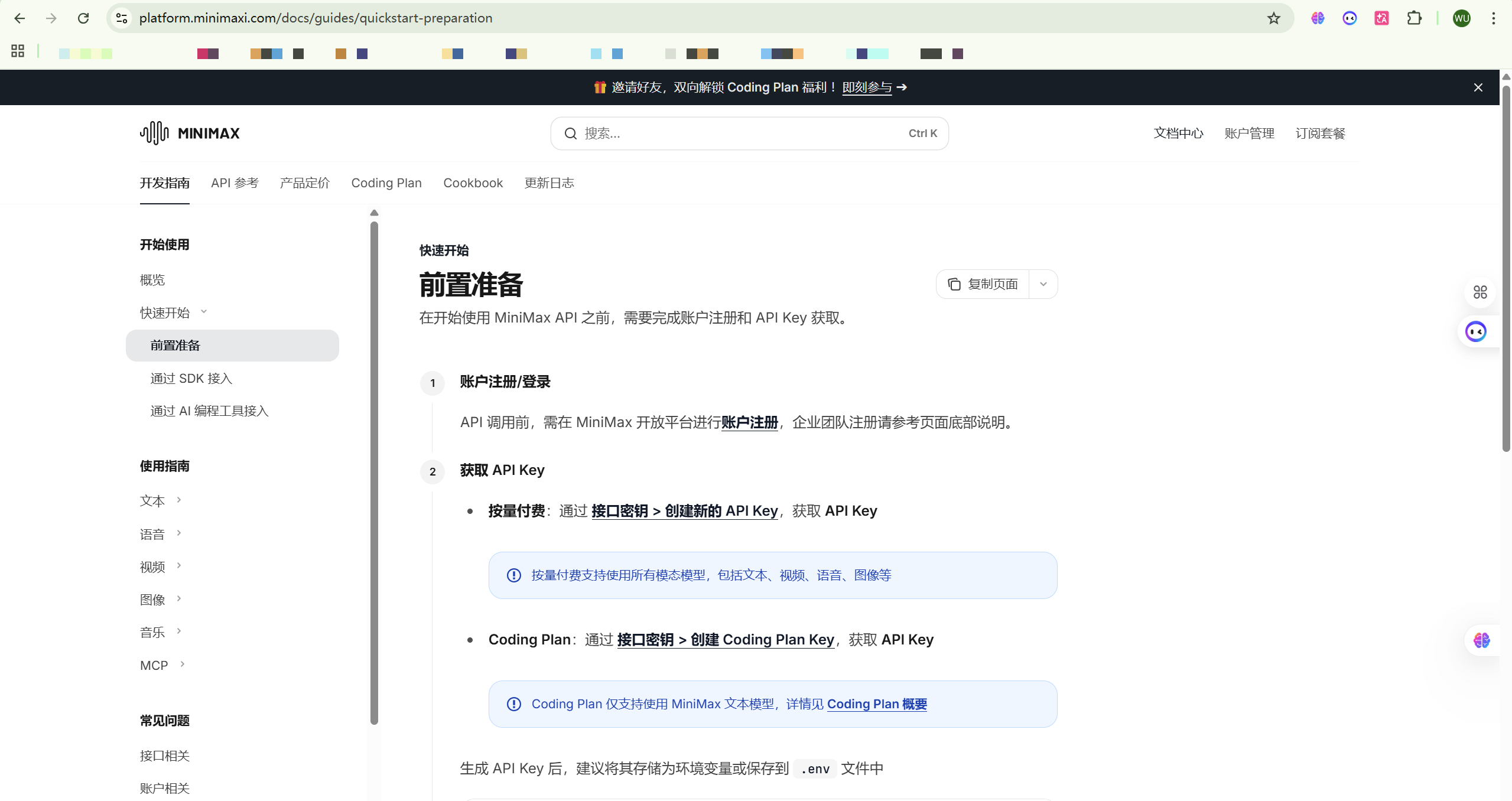The height and width of the screenshot is (801, 1512).
Task: Open the red translate extension icon
Action: [1381, 18]
